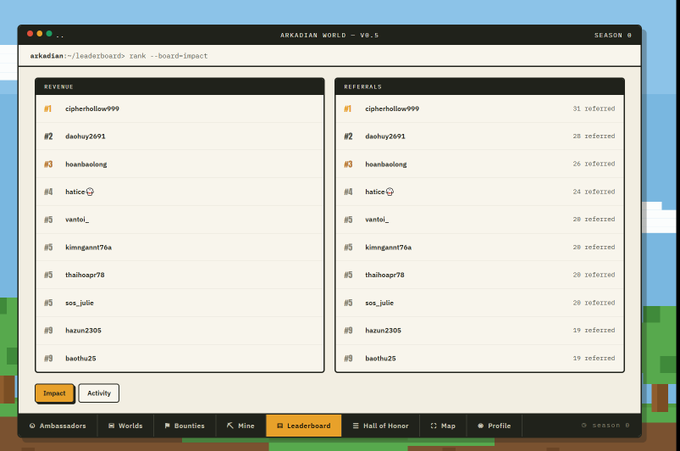Select kimngannt76a in Referrals list
Viewport: 680px width, 451px height.
tap(480, 247)
